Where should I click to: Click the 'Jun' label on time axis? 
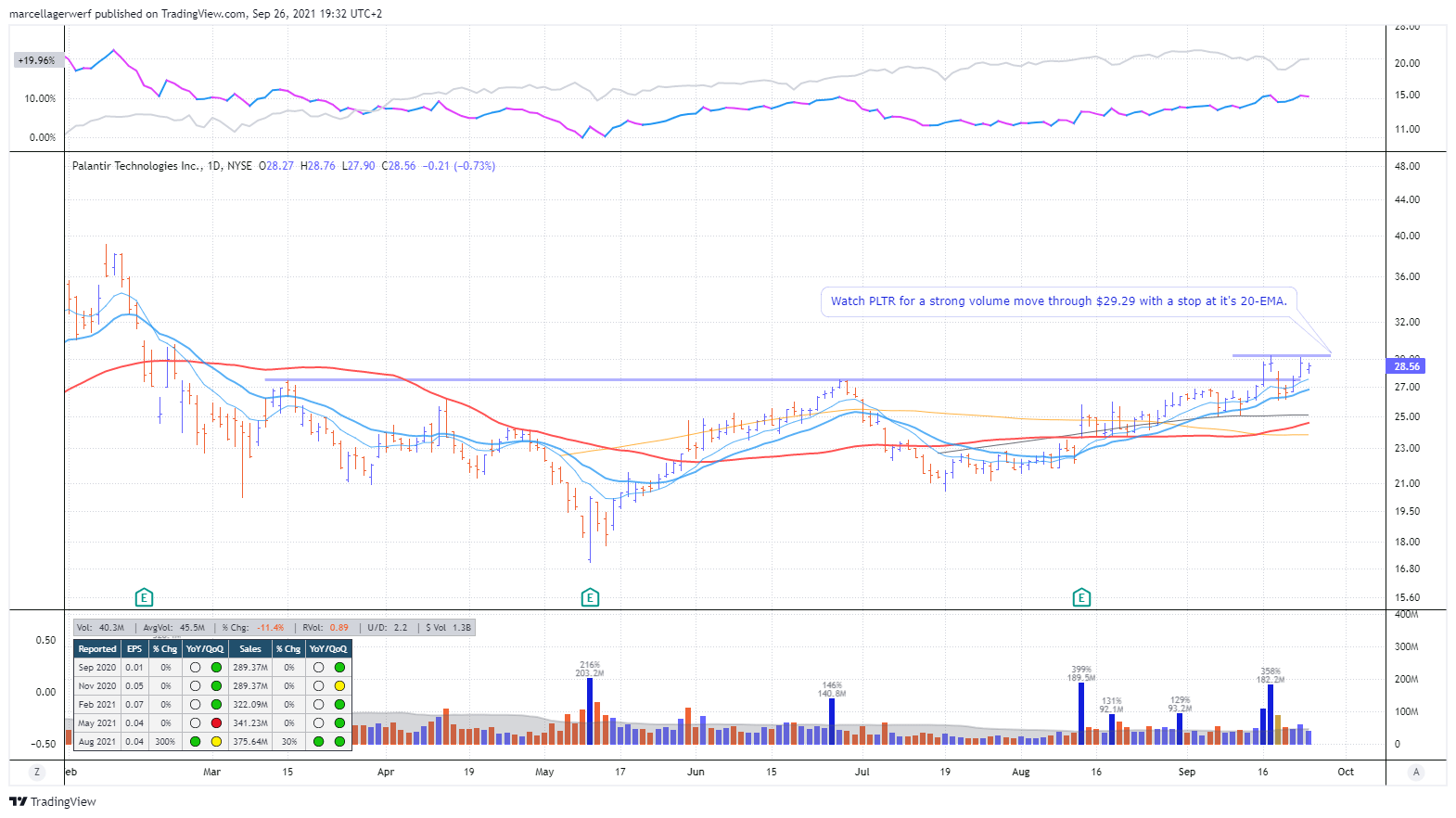pyautogui.click(x=696, y=772)
